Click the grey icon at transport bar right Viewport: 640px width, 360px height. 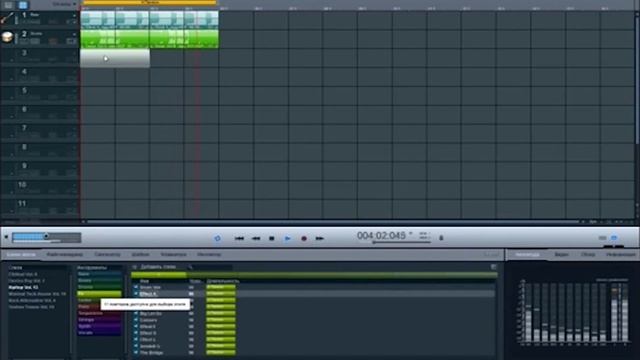(x=602, y=238)
